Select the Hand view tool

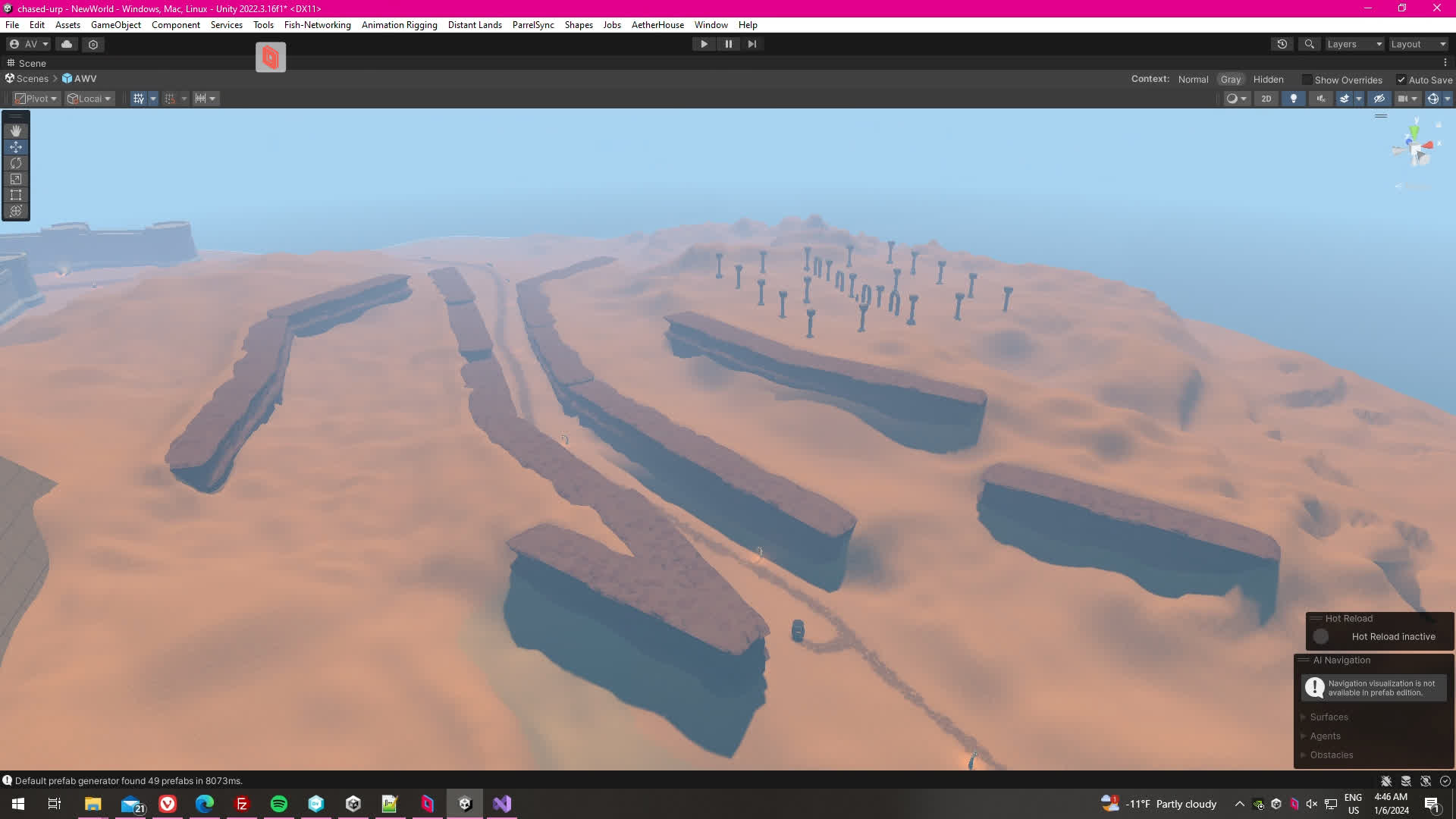(x=16, y=131)
